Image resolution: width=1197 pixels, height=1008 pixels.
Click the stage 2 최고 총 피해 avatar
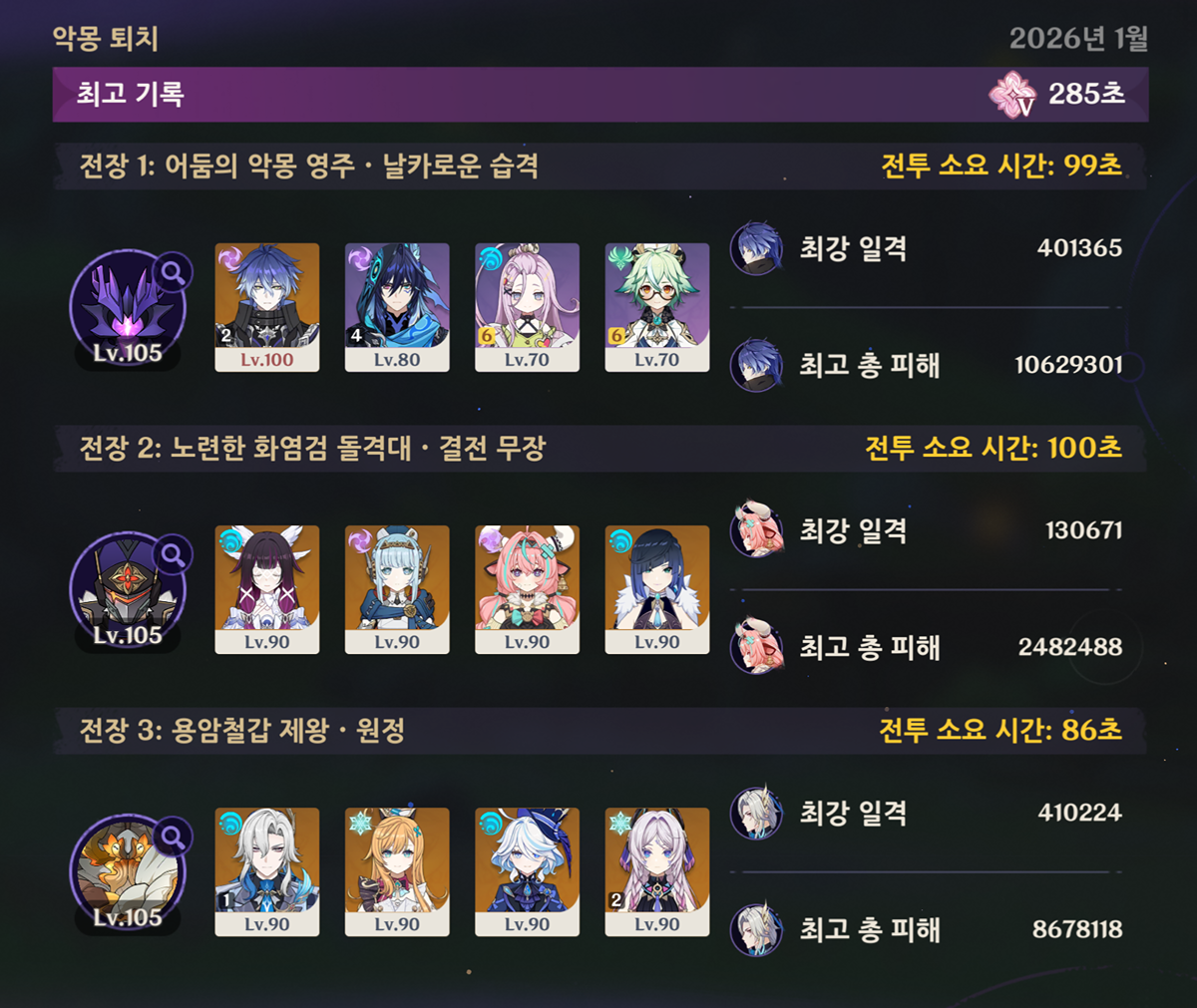tap(756, 647)
